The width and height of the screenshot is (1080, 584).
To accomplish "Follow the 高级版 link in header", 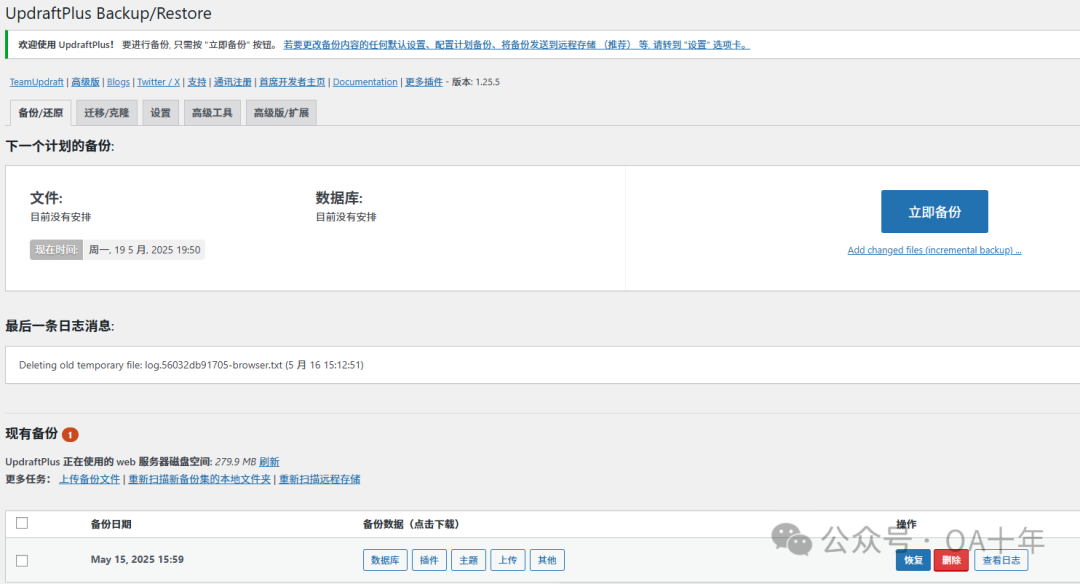I will pyautogui.click(x=85, y=82).
